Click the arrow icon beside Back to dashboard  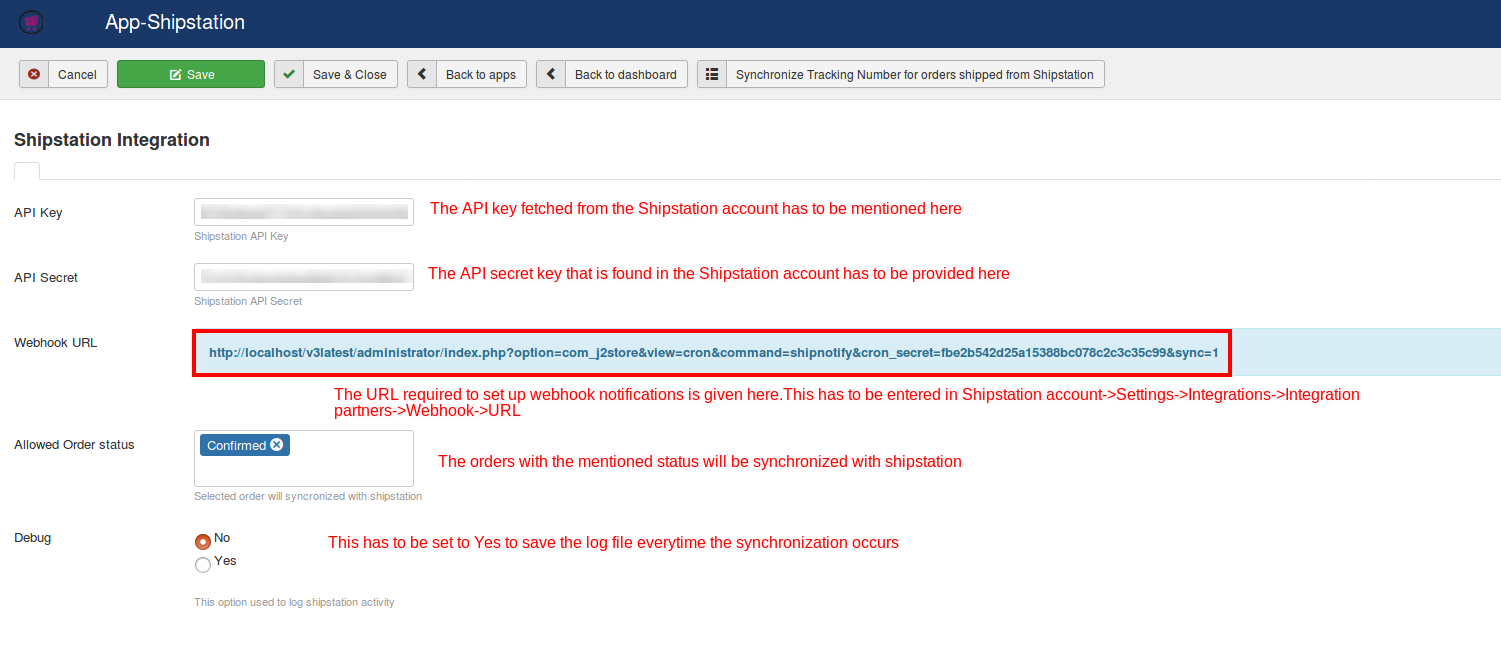click(x=551, y=75)
